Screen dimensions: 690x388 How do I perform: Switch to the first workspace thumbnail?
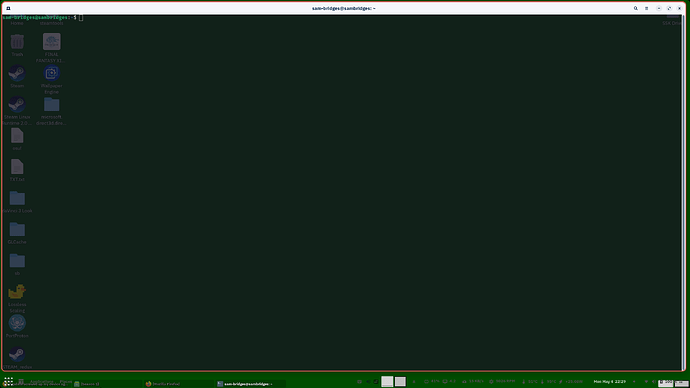pyautogui.click(x=387, y=381)
